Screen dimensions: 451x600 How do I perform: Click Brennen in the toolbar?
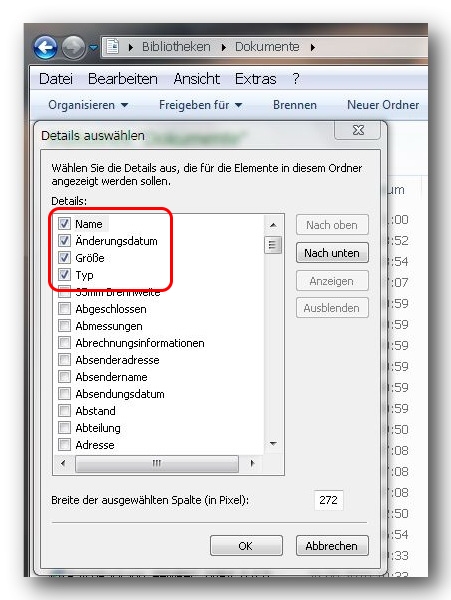point(295,105)
